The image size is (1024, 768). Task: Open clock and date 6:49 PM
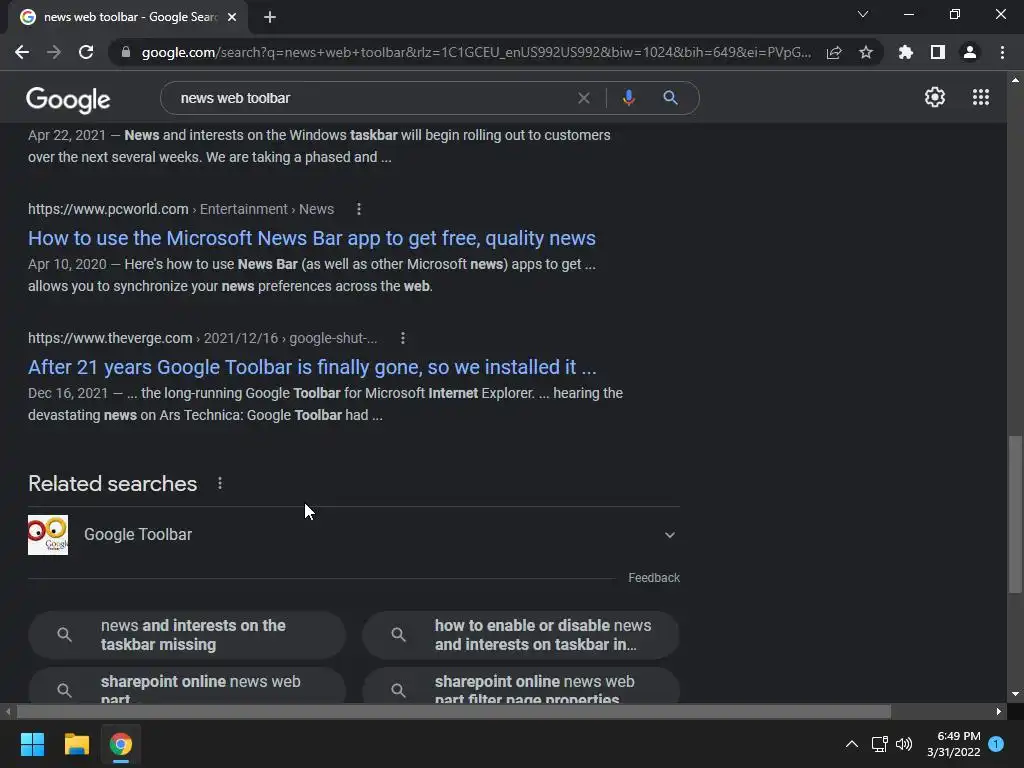tap(953, 744)
